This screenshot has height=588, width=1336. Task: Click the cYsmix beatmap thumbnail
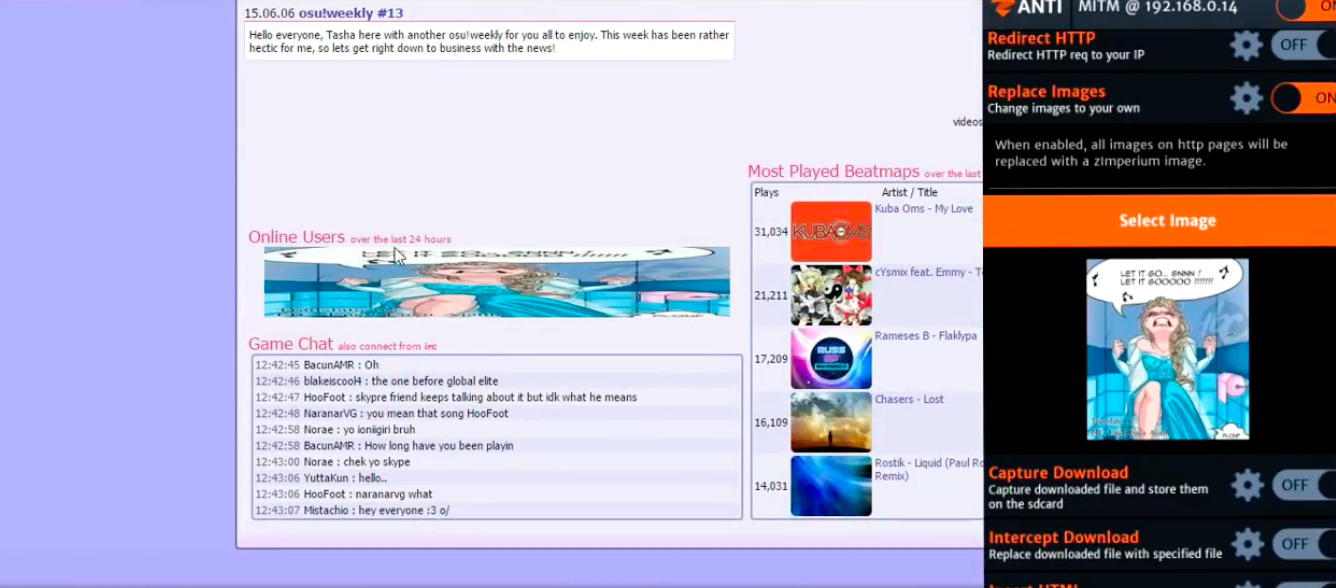point(831,295)
